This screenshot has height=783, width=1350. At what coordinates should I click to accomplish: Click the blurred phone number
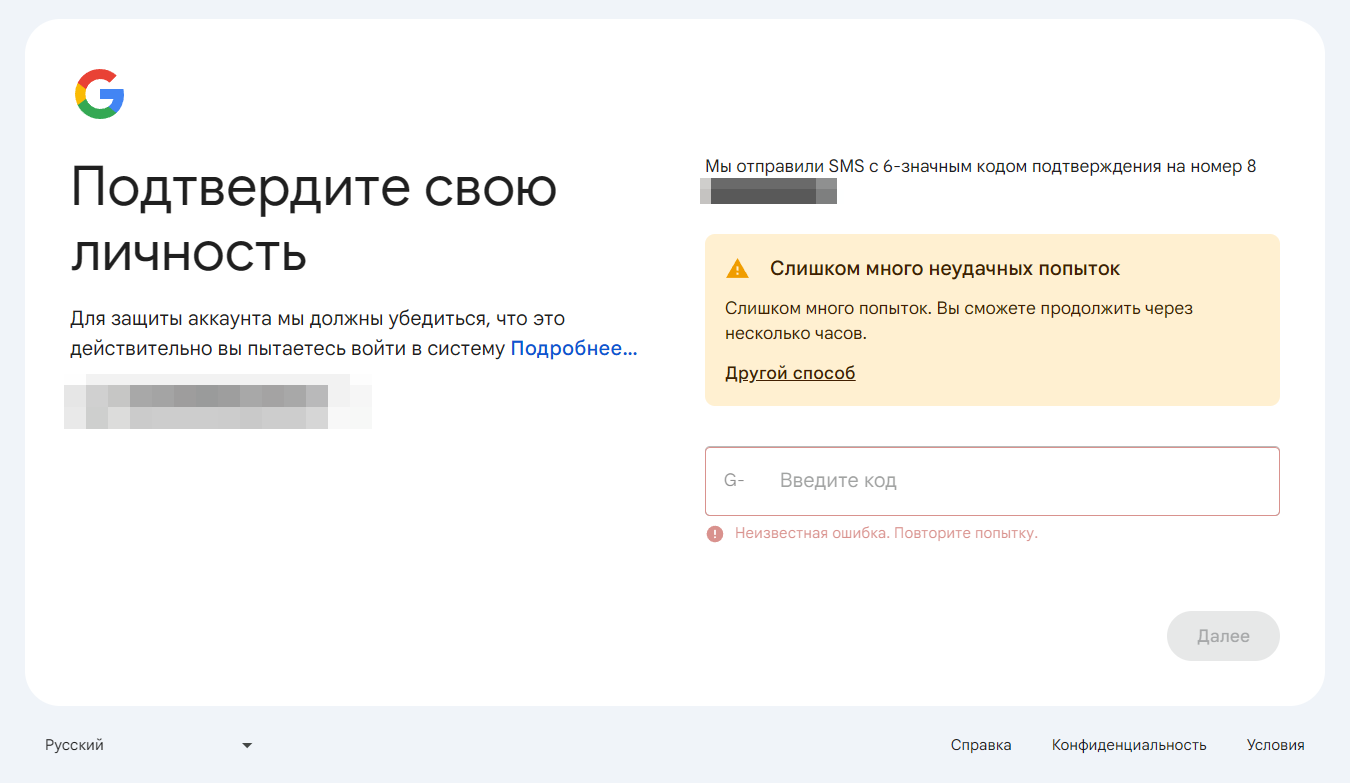(768, 191)
